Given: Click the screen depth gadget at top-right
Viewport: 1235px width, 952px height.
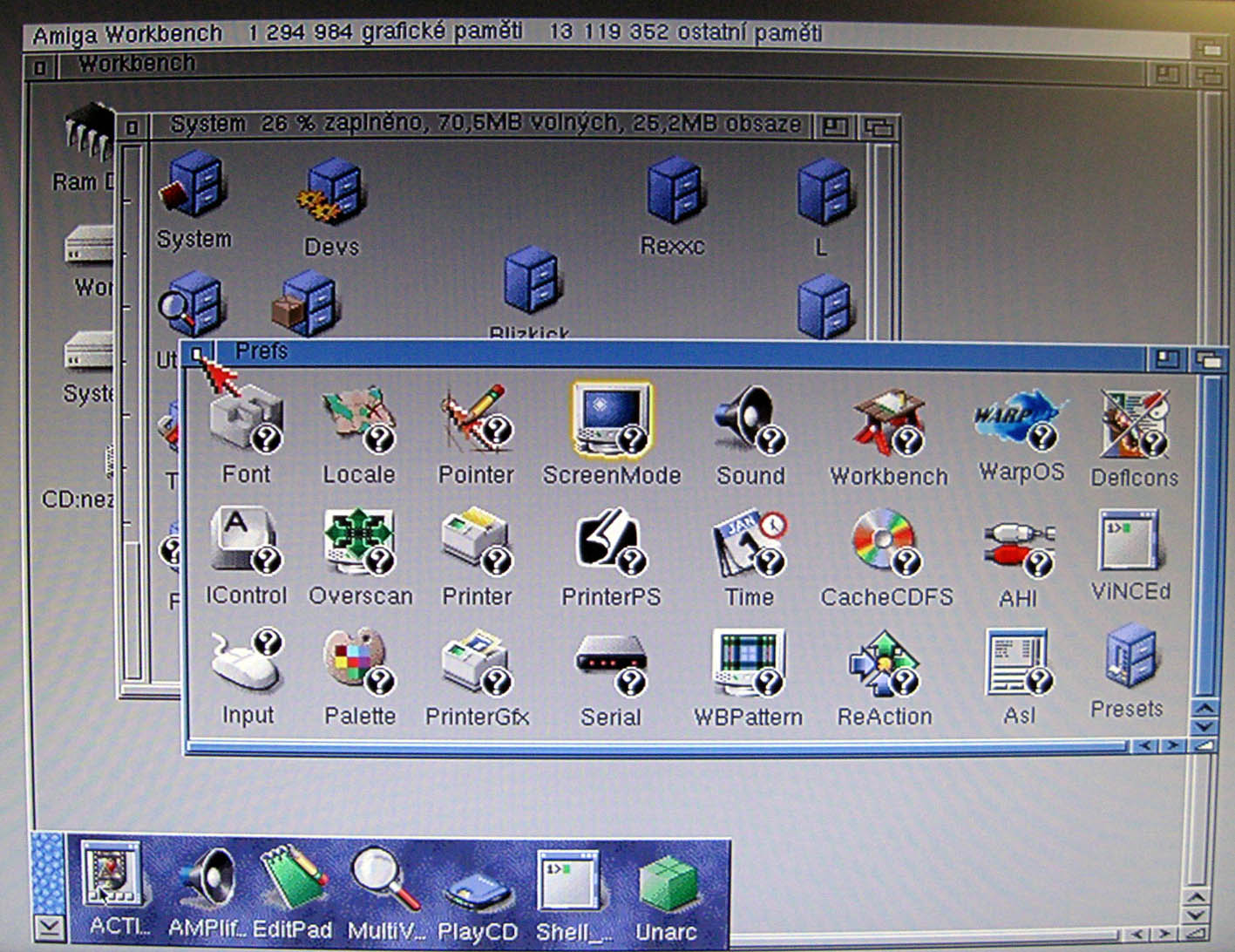Looking at the screenshot, I should [x=1210, y=48].
